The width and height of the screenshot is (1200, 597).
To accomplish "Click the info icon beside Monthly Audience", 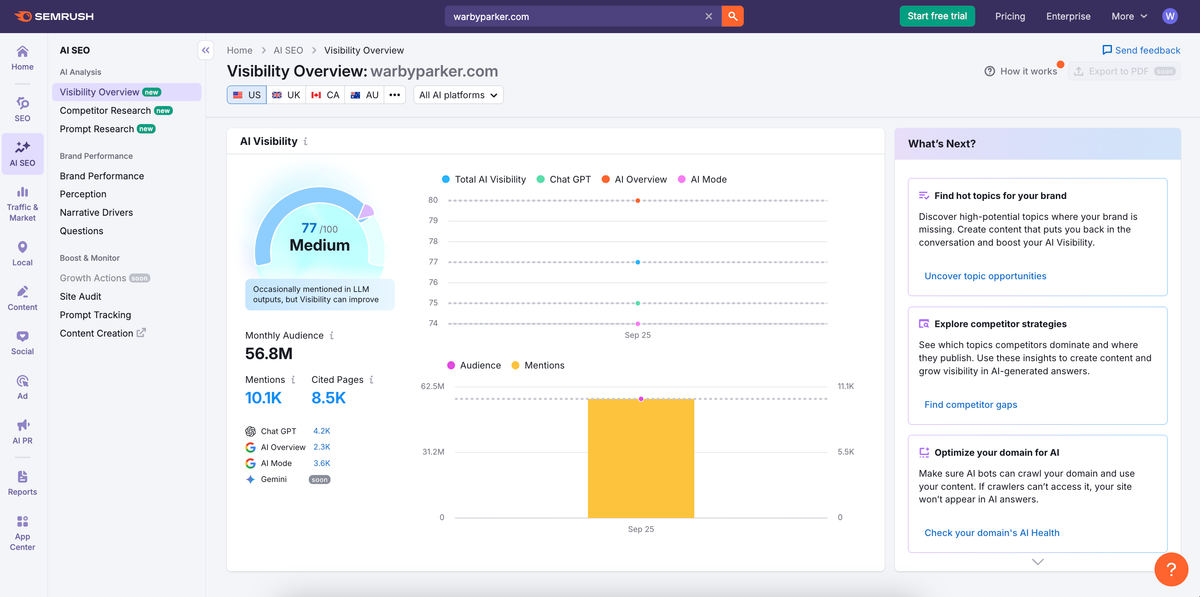I will [332, 336].
